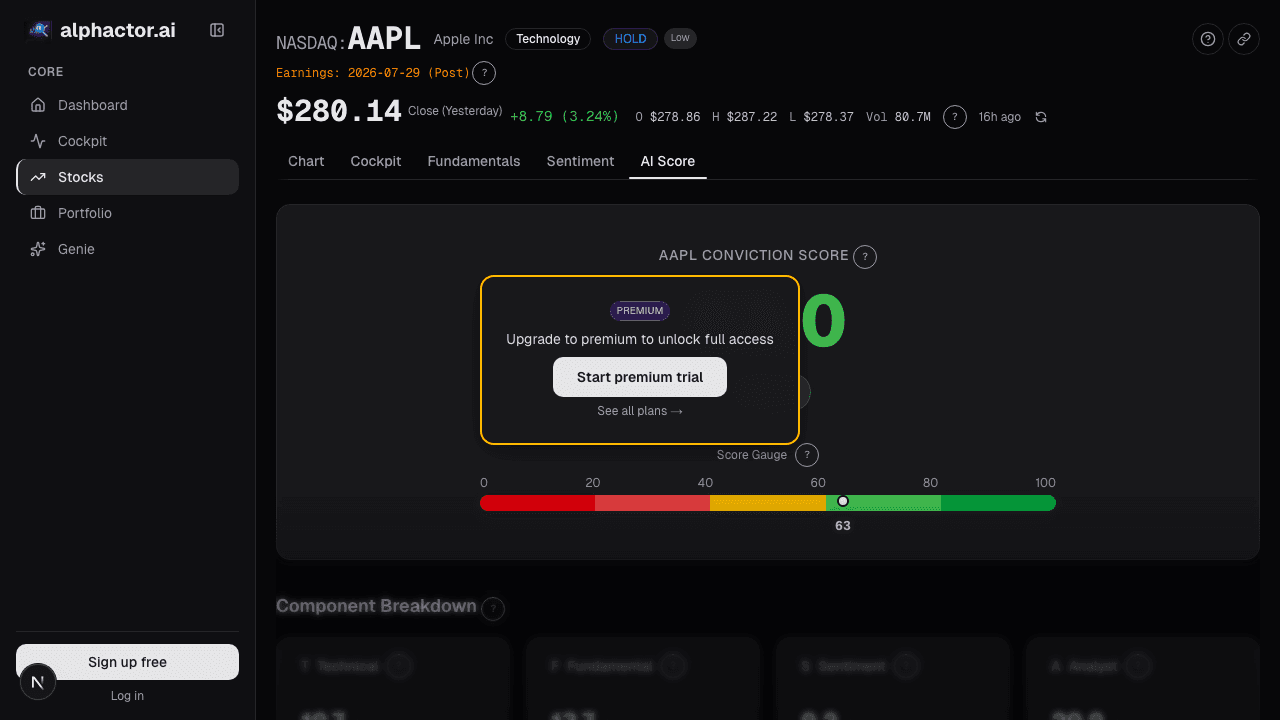Click the HOLD rating badge
This screenshot has height=720, width=1280.
coord(631,39)
